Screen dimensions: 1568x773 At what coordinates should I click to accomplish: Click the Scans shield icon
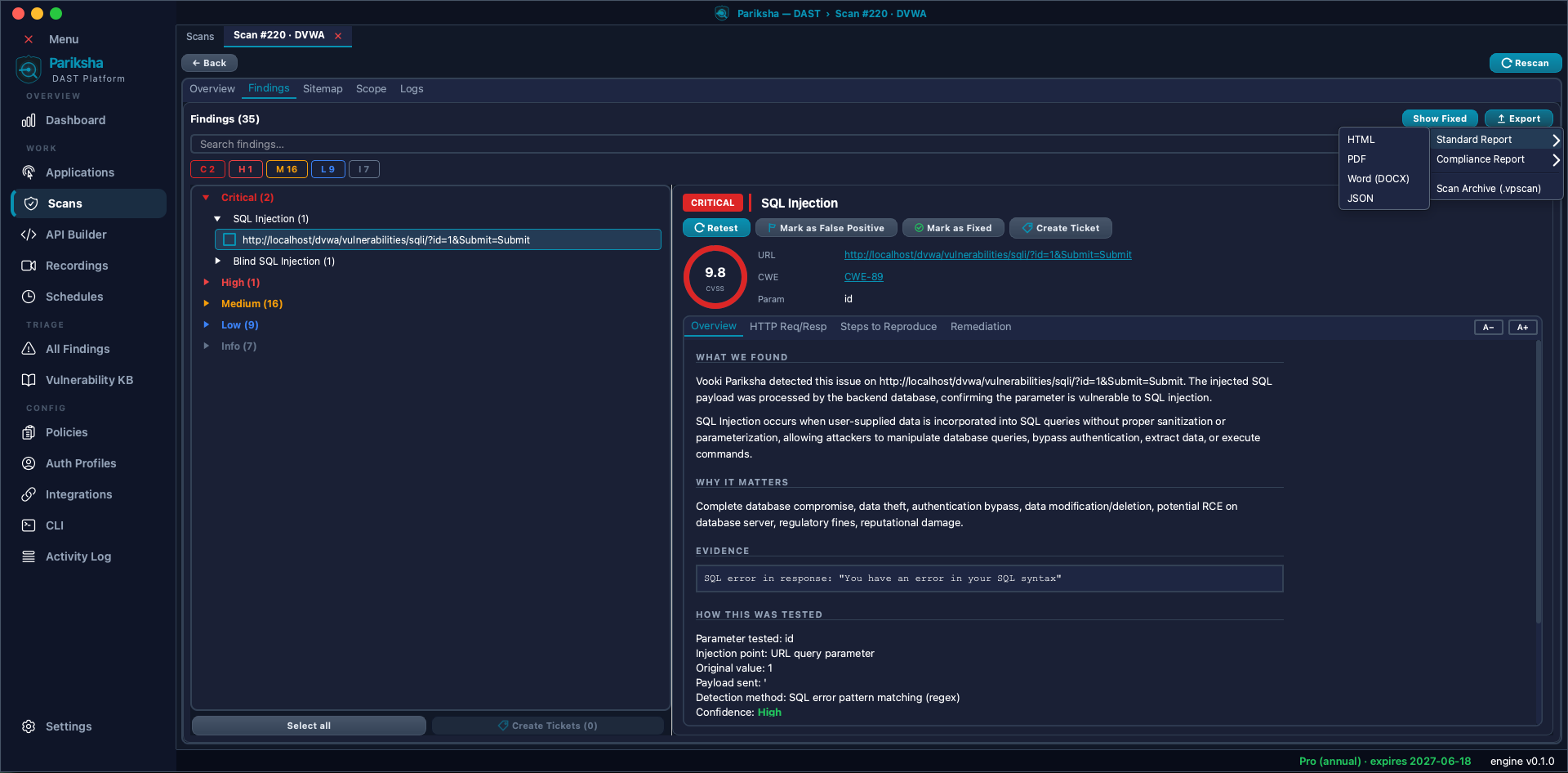pyautogui.click(x=31, y=203)
